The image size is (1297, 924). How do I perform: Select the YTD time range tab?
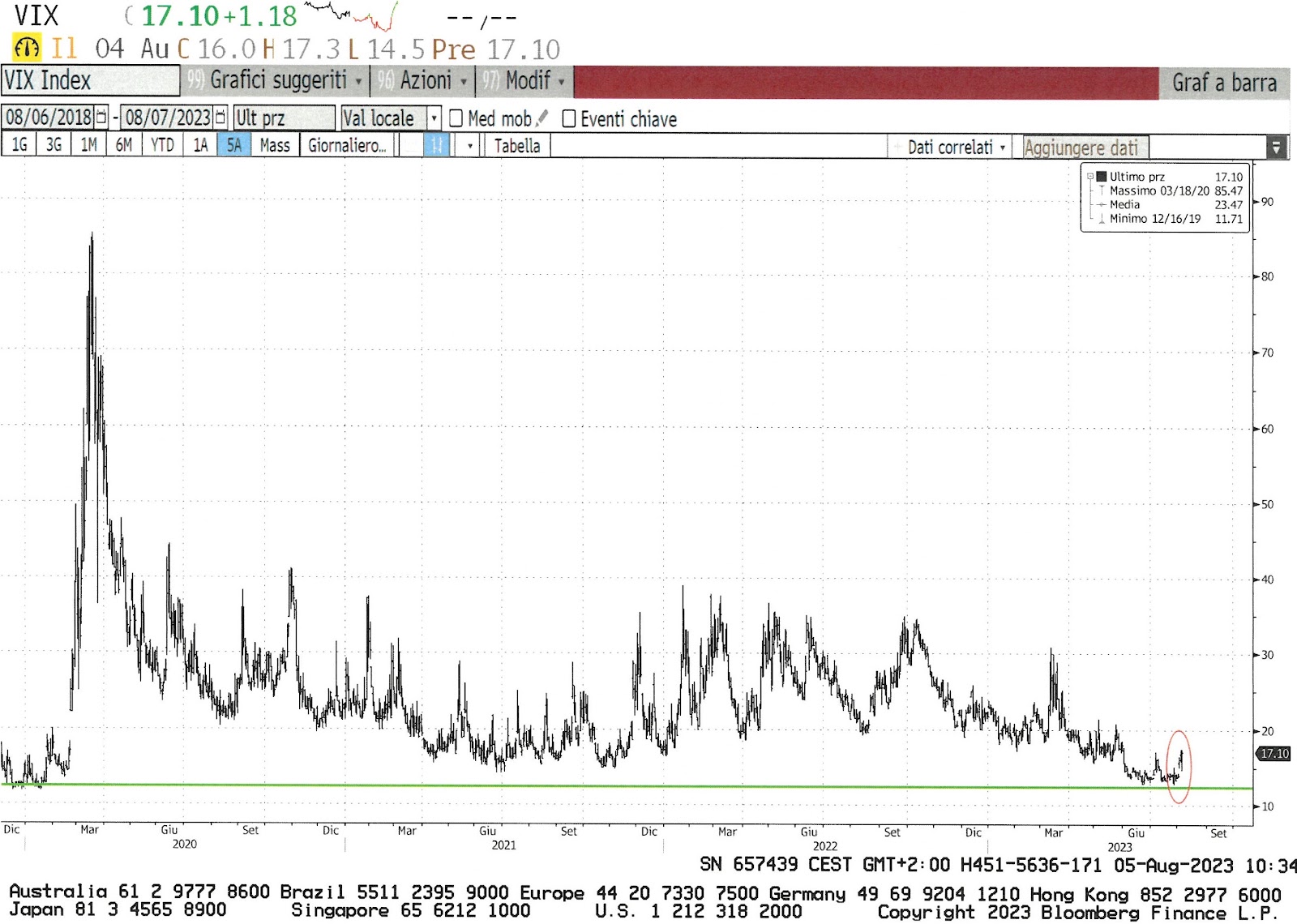pyautogui.click(x=163, y=145)
